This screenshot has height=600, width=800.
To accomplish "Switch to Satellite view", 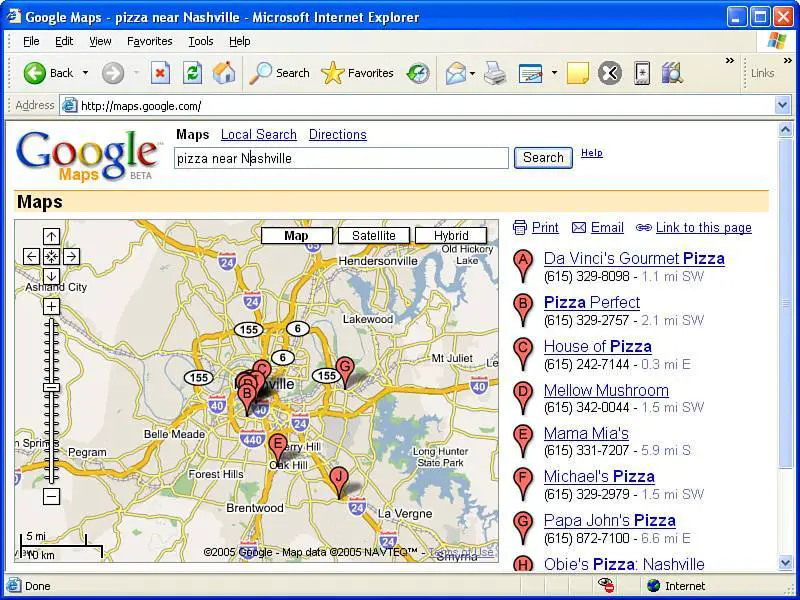I will coord(373,236).
